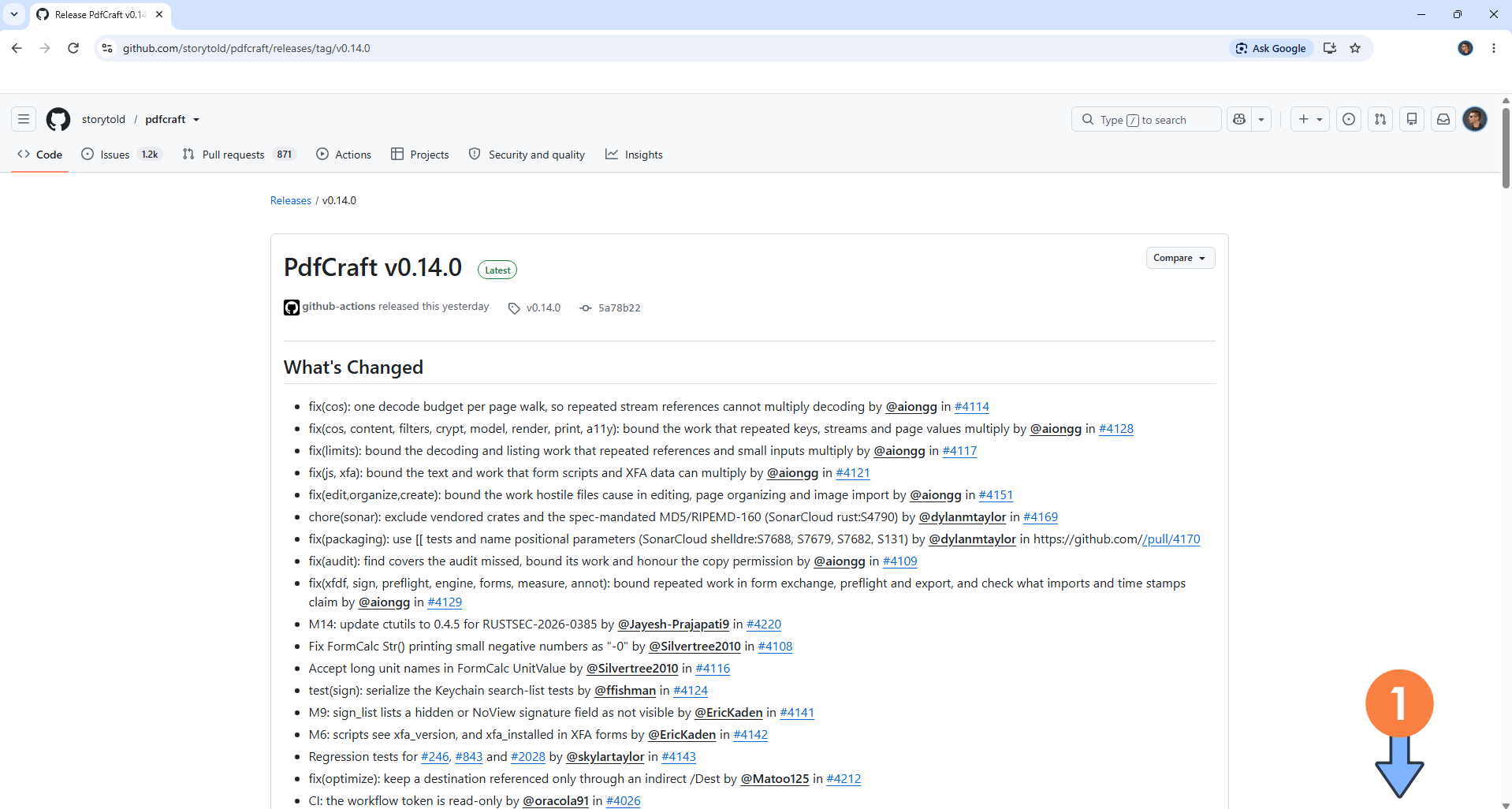Open pull request #4169
The image size is (1512, 809).
(x=1041, y=517)
